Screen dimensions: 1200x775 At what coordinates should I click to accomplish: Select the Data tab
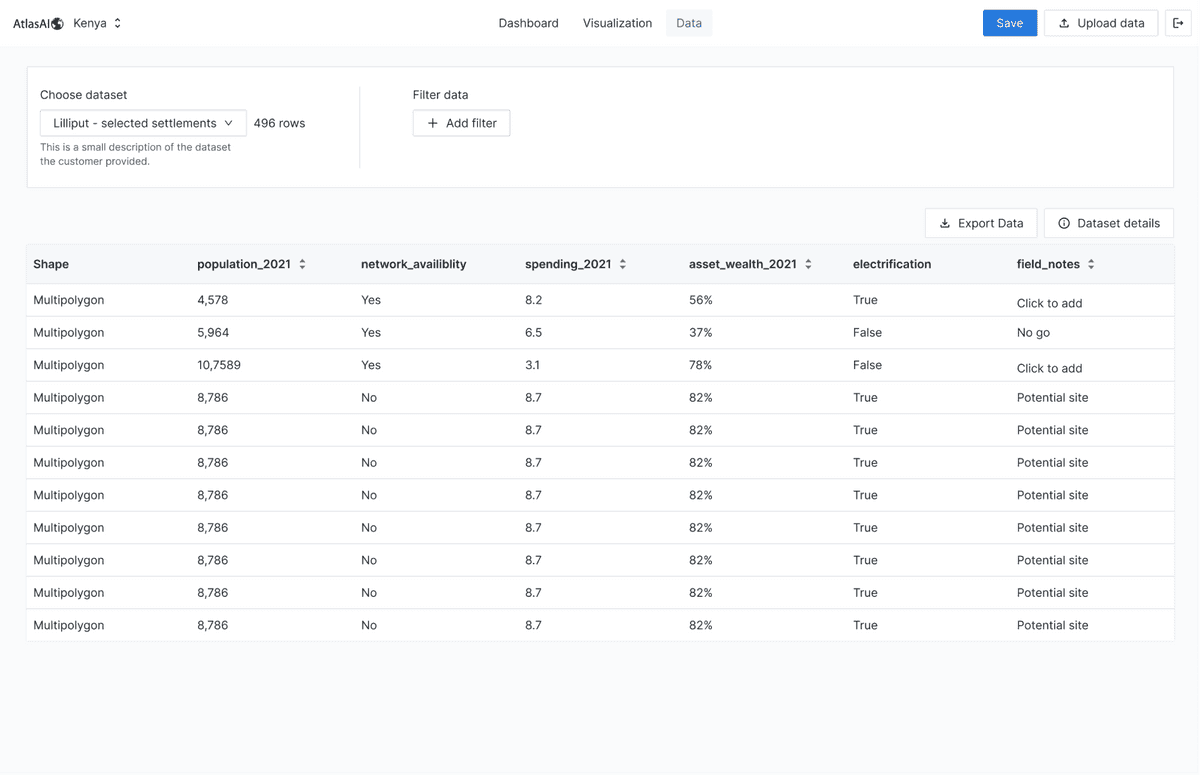[x=689, y=23]
